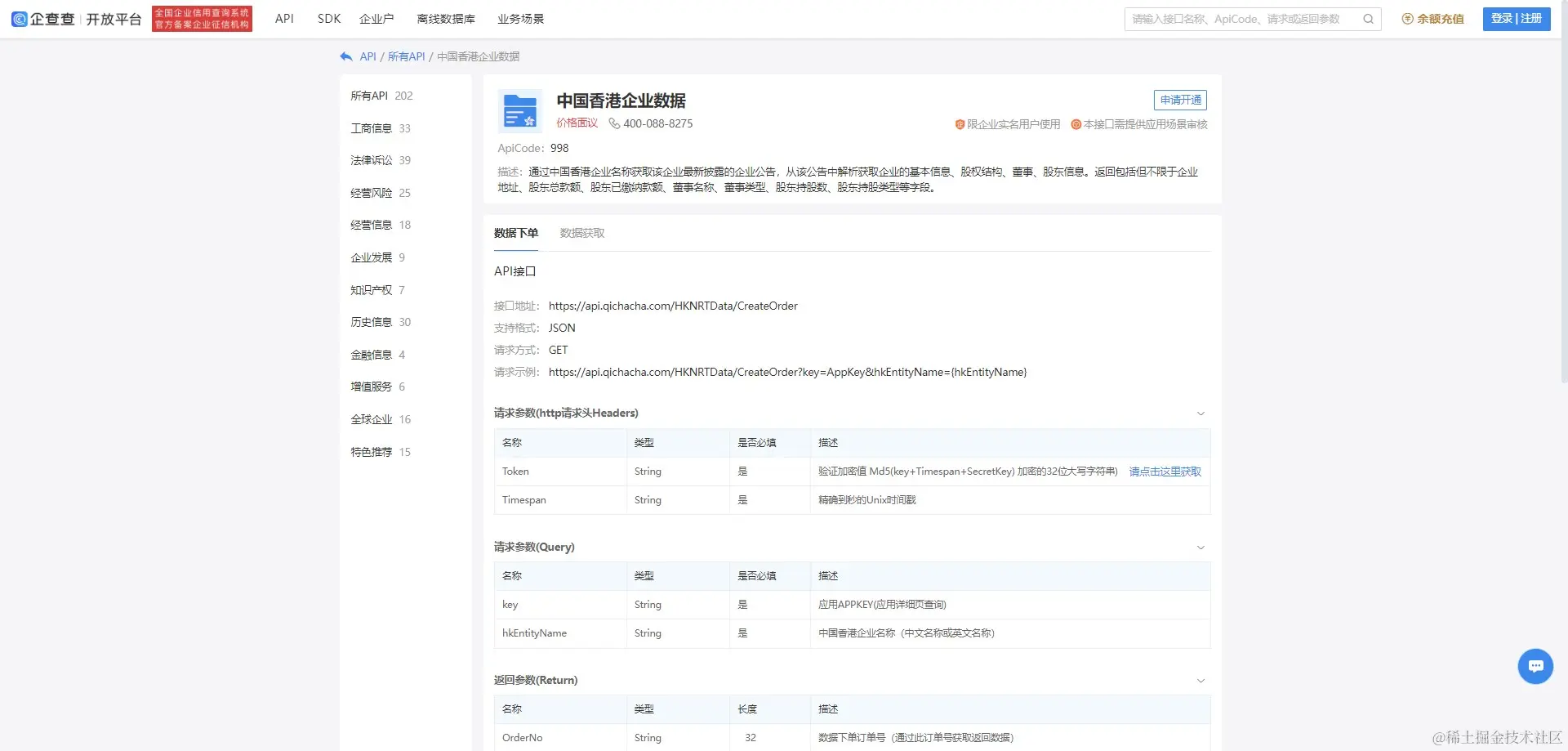Image resolution: width=1568 pixels, height=751 pixels.
Task: Select 企业发展 category in sidebar
Action: click(x=378, y=257)
